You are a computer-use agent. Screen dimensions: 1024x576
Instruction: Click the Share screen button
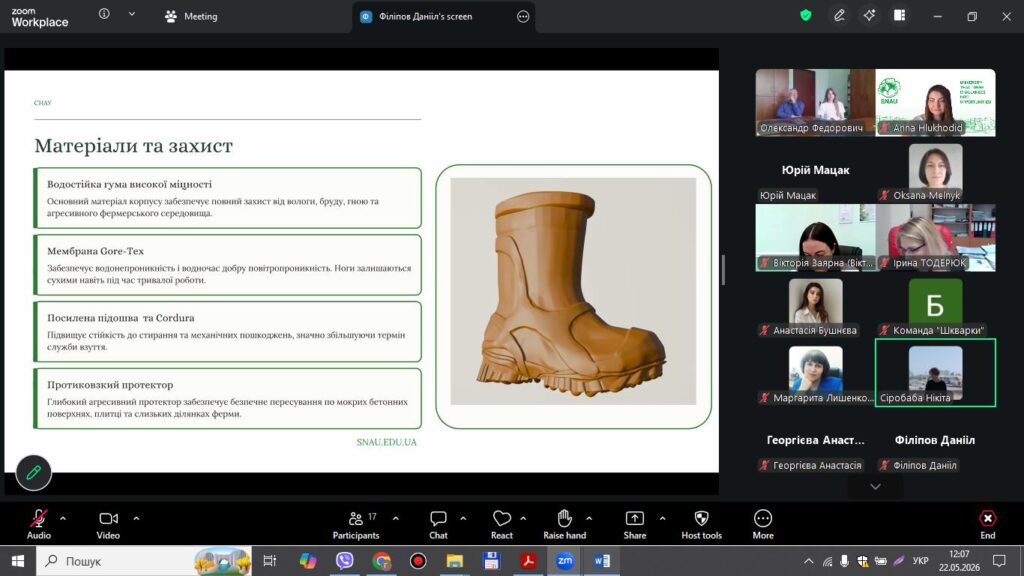634,524
